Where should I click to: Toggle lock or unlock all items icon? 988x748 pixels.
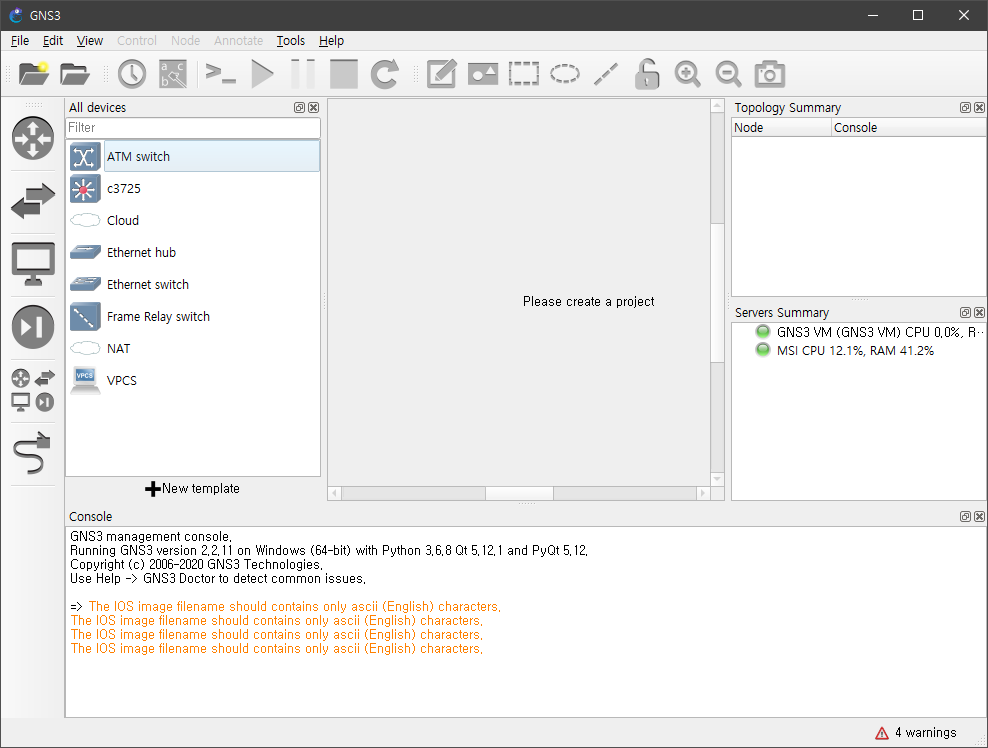(x=646, y=74)
